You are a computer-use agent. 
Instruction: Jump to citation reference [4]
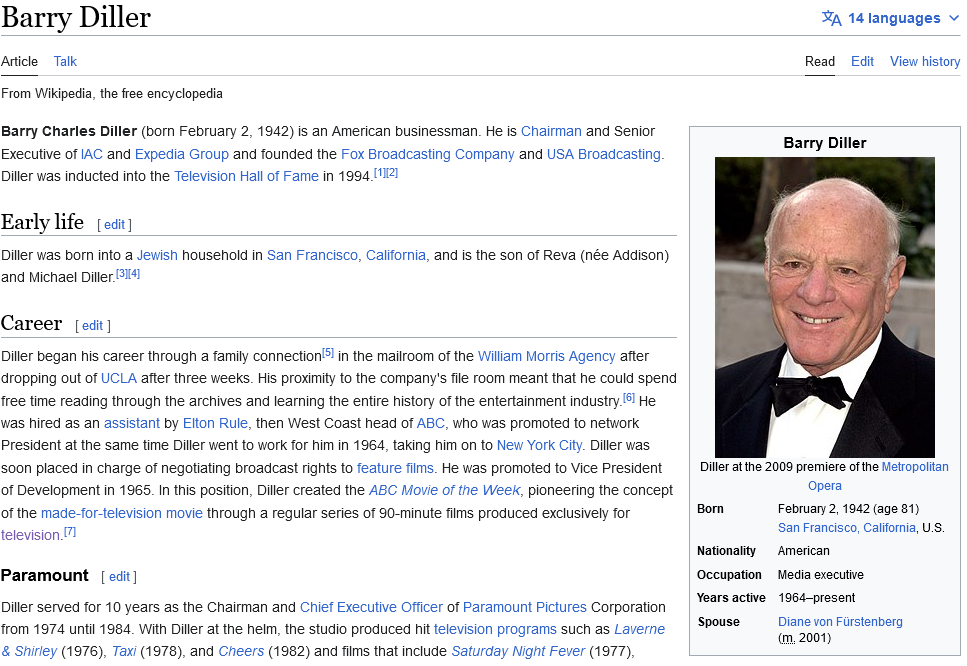(134, 273)
